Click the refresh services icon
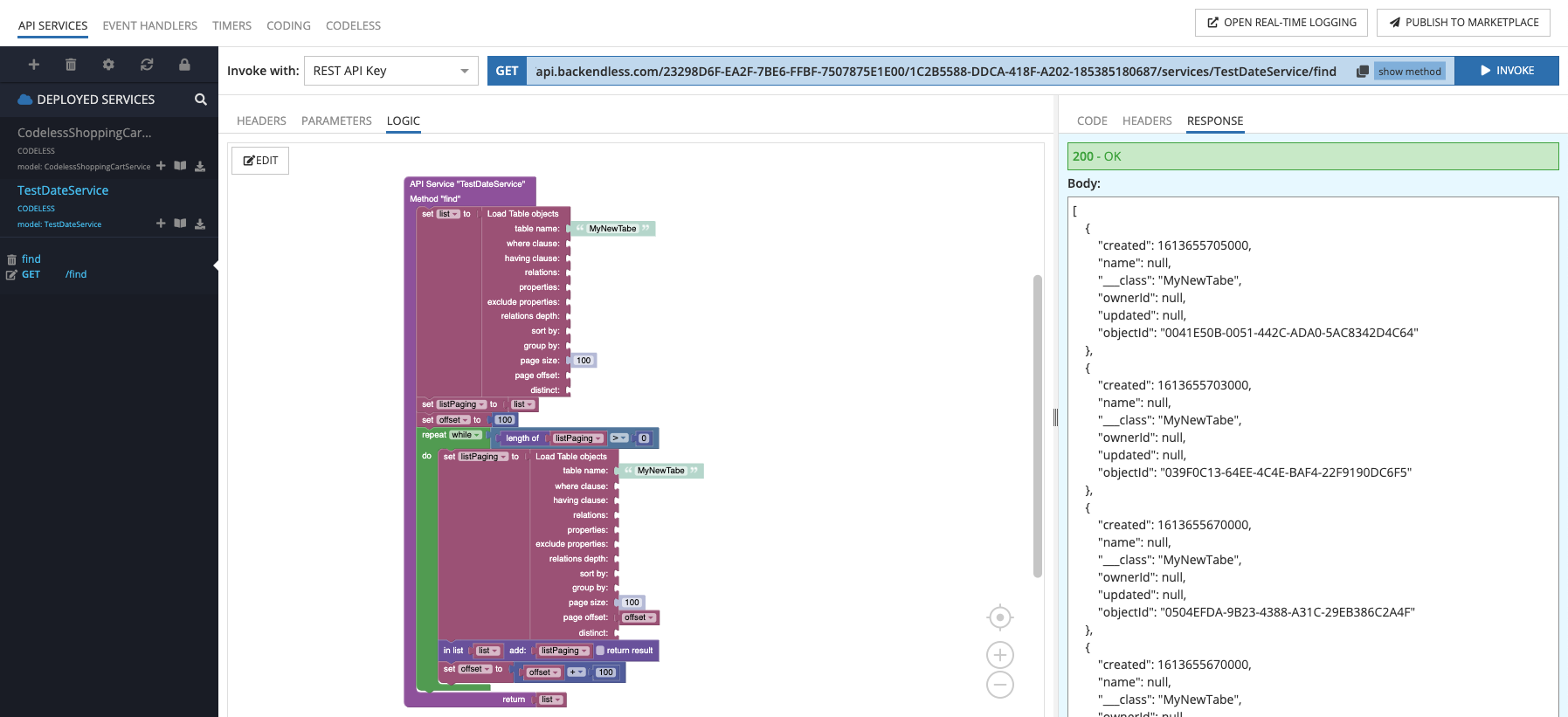 [147, 65]
